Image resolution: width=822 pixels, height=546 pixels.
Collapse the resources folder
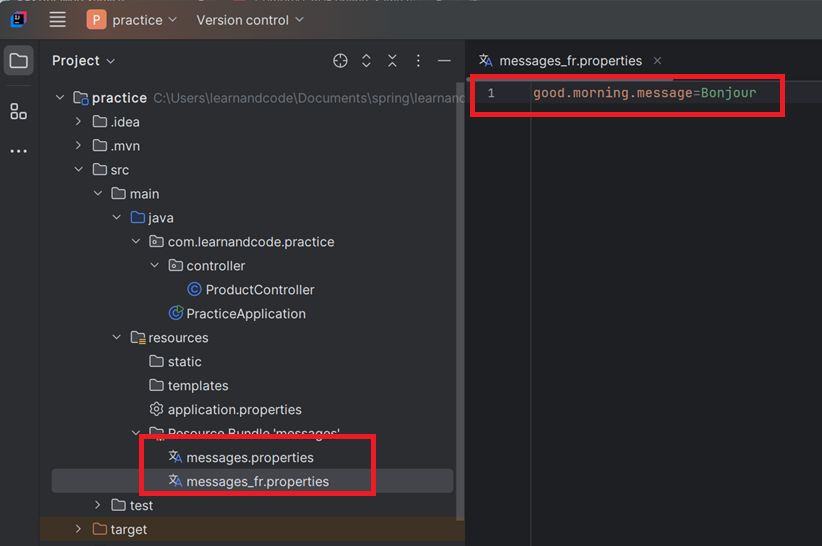click(117, 337)
